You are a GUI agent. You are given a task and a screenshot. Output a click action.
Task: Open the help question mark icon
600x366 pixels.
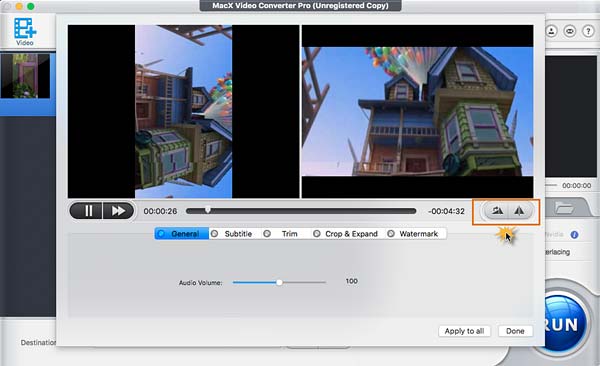588,31
